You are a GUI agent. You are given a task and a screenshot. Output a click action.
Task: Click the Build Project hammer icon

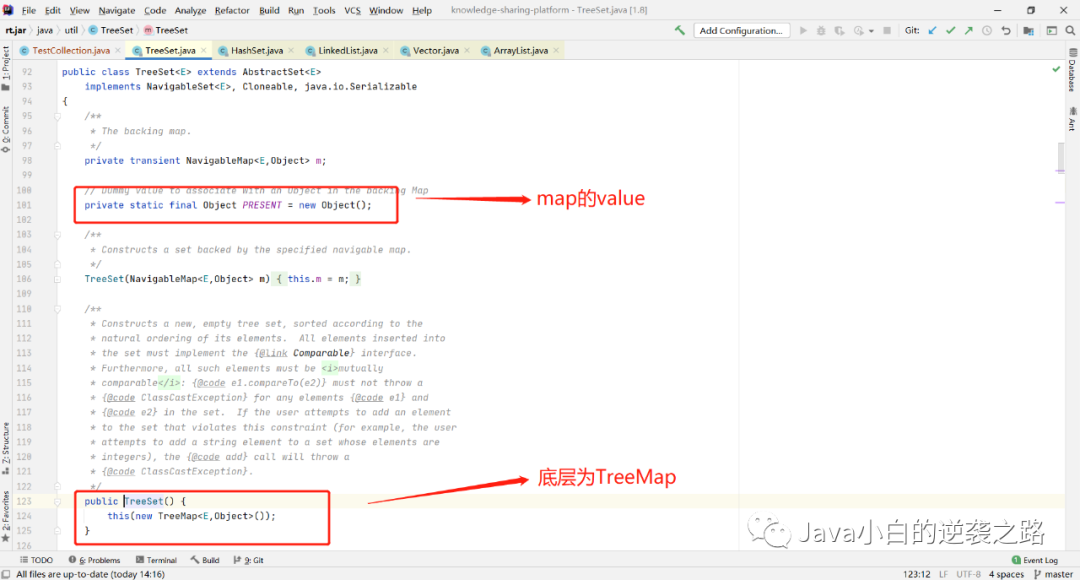680,30
